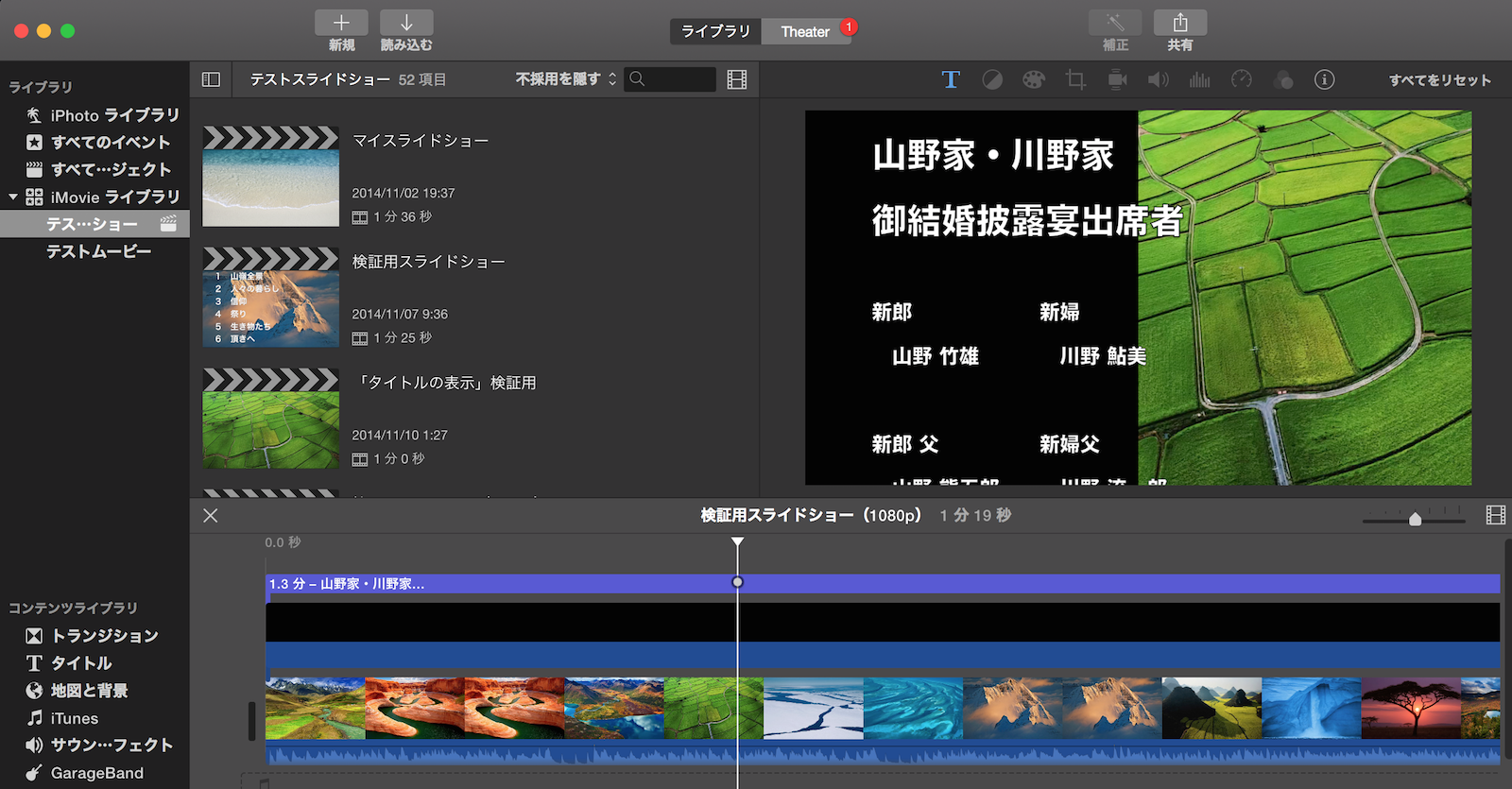Image resolution: width=1512 pixels, height=789 pixels.
Task: Select the Title (T) adjustment tool
Action: (x=951, y=80)
